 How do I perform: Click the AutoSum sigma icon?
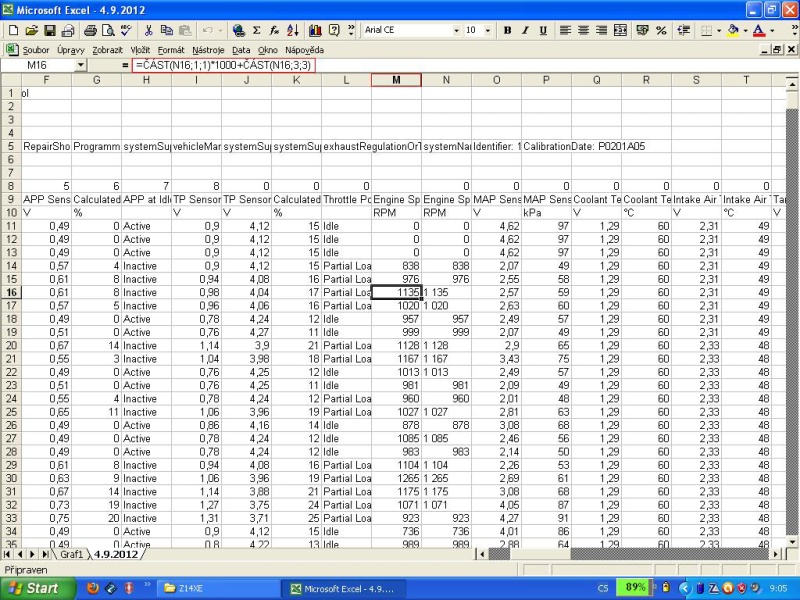pos(257,31)
